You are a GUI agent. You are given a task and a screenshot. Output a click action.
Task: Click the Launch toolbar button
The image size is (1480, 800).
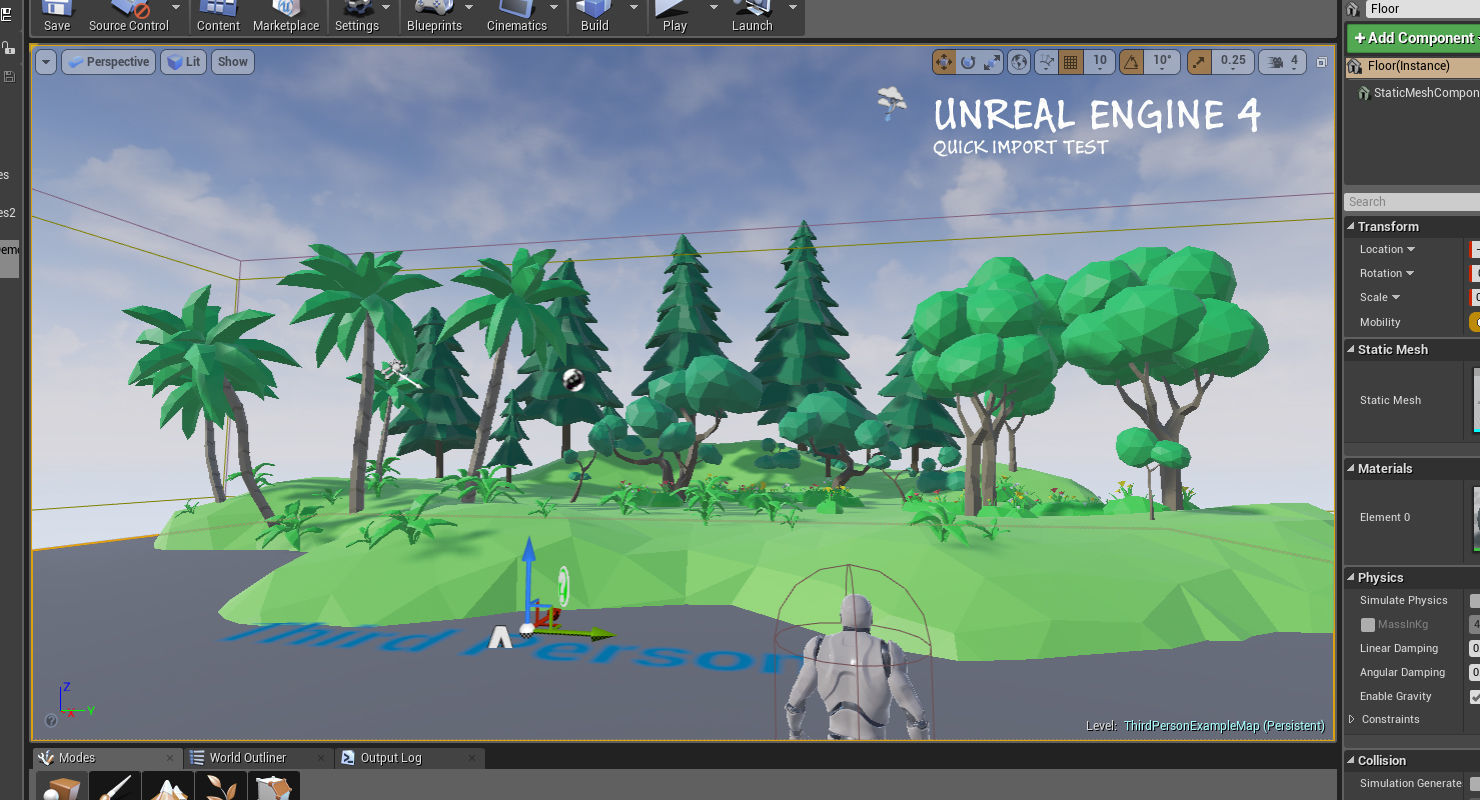click(x=752, y=17)
